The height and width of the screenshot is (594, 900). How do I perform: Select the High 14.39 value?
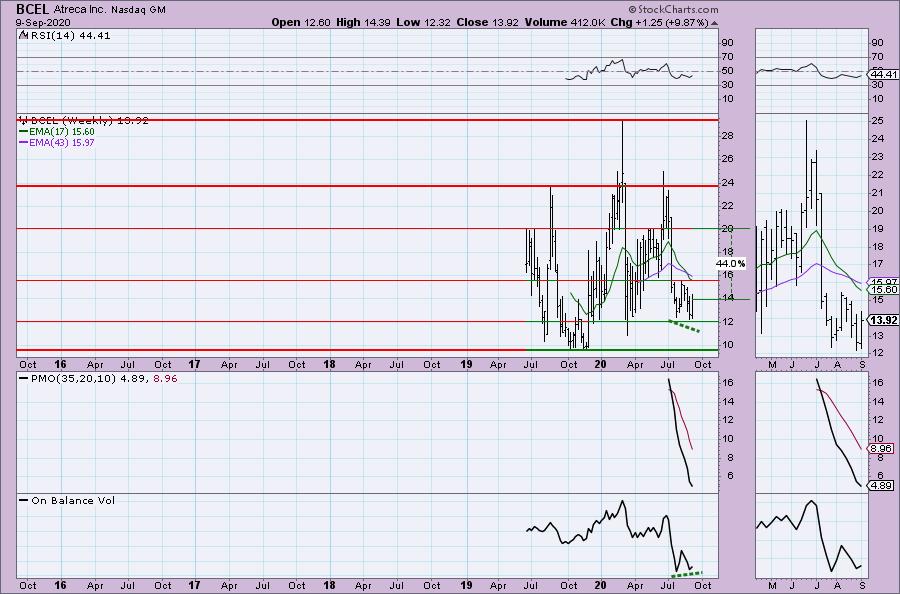click(x=363, y=22)
